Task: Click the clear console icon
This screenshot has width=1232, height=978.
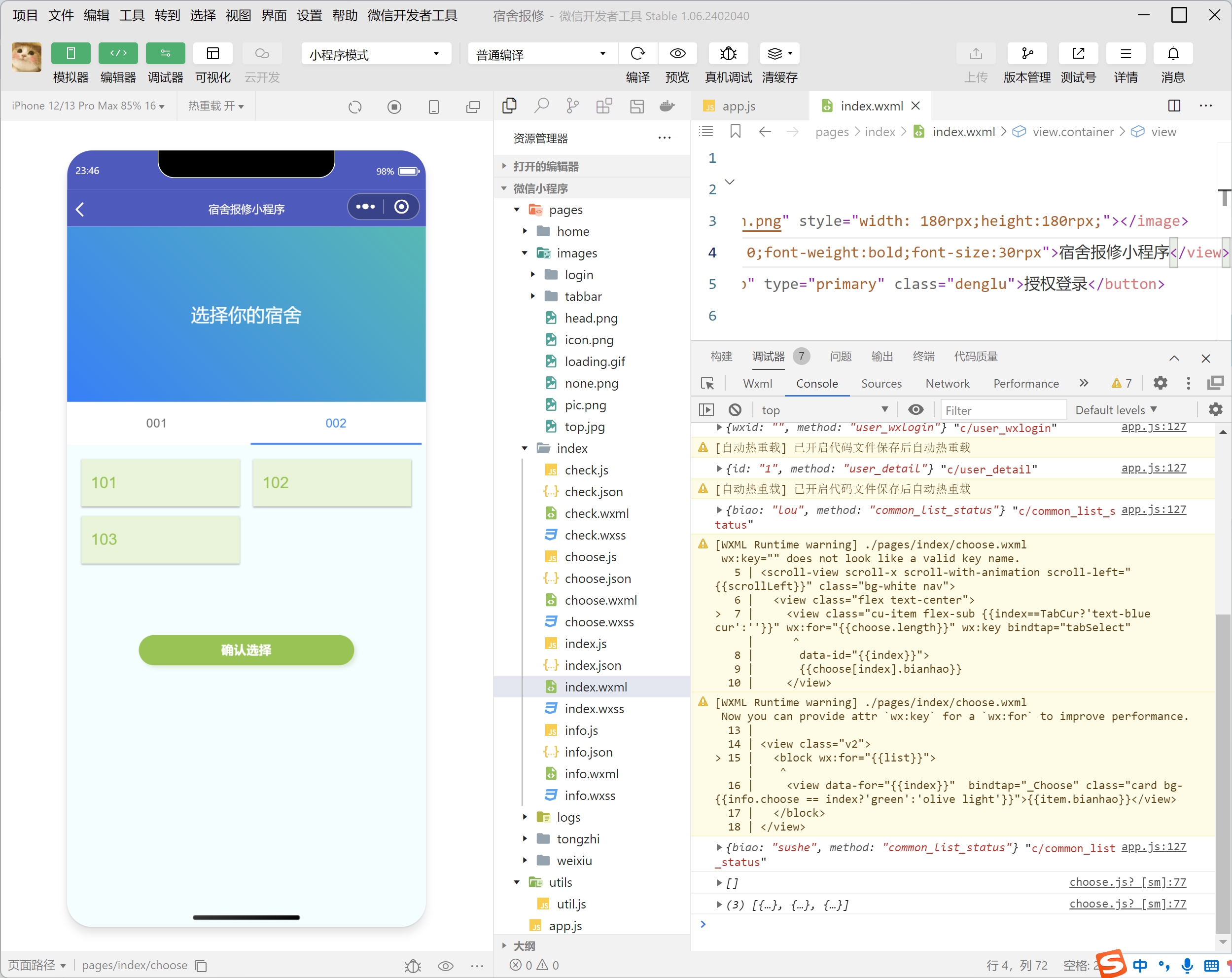Action: coord(735,410)
